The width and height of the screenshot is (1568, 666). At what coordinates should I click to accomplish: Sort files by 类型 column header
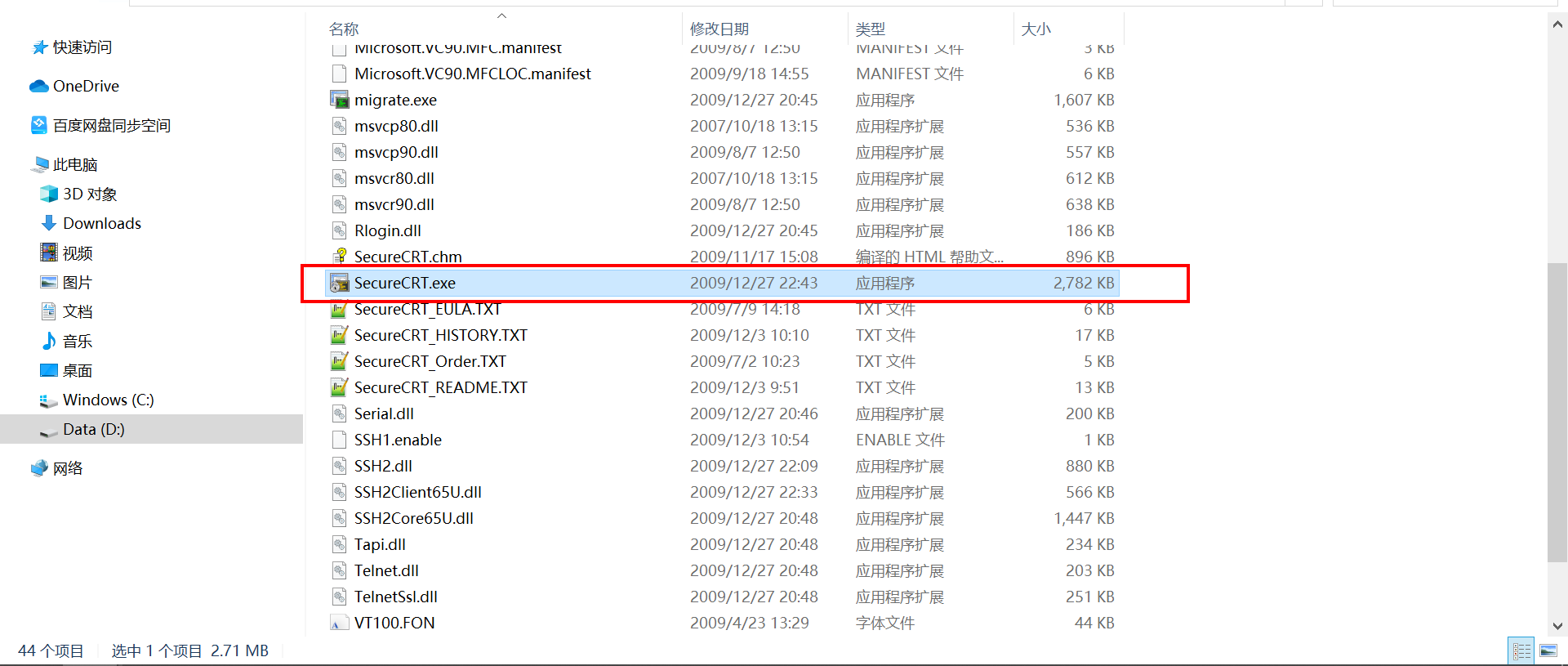[871, 29]
